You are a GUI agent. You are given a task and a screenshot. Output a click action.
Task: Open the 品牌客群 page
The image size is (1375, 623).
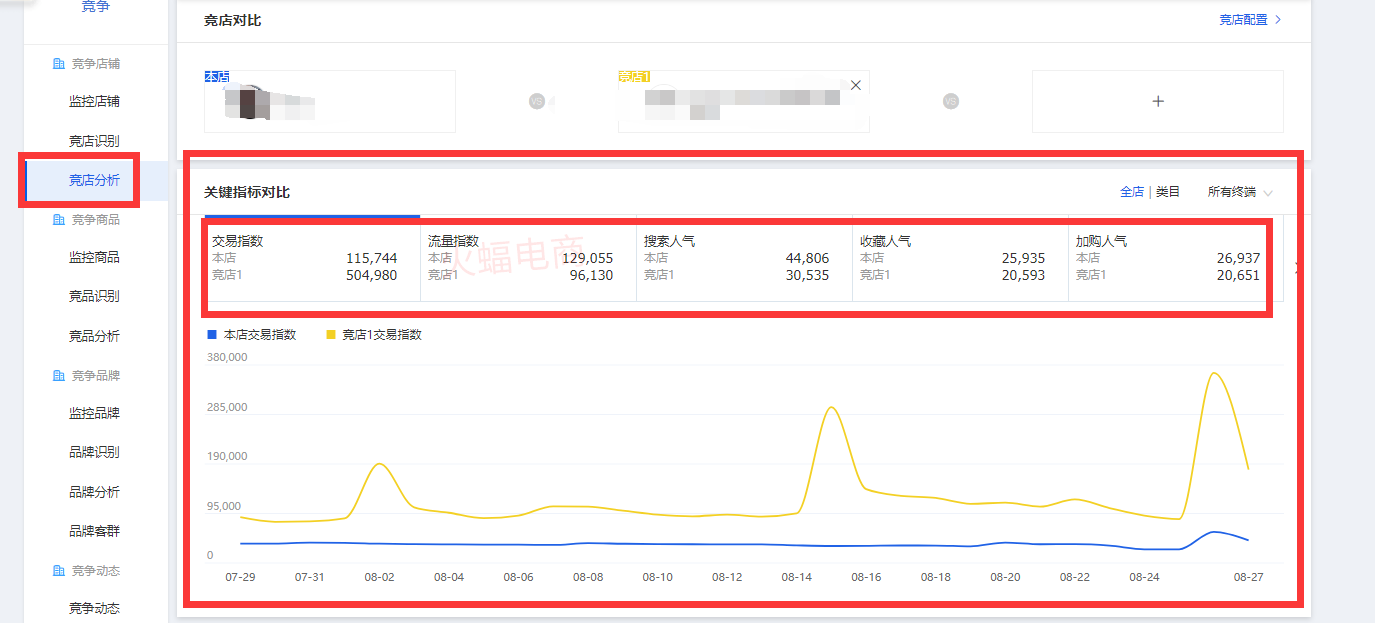coord(94,531)
